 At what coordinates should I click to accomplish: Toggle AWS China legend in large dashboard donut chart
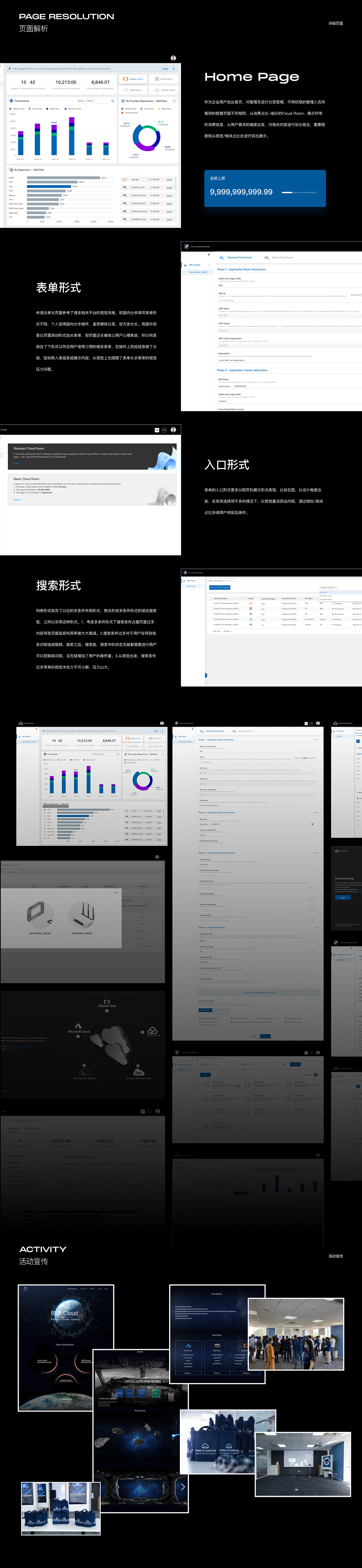point(165,109)
